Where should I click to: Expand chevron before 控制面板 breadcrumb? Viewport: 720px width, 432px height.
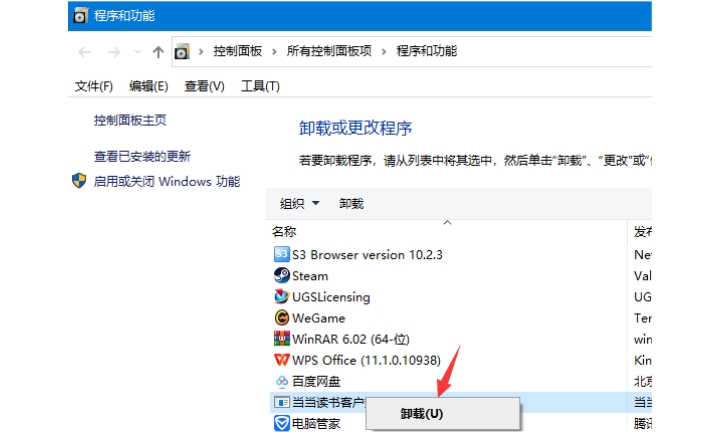tap(201, 51)
